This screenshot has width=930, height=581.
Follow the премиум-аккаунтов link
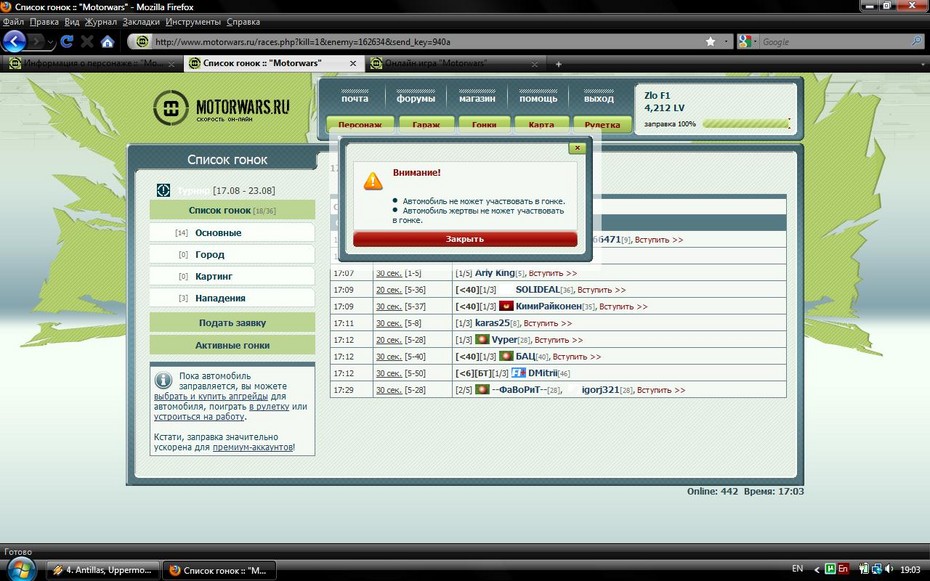click(253, 447)
